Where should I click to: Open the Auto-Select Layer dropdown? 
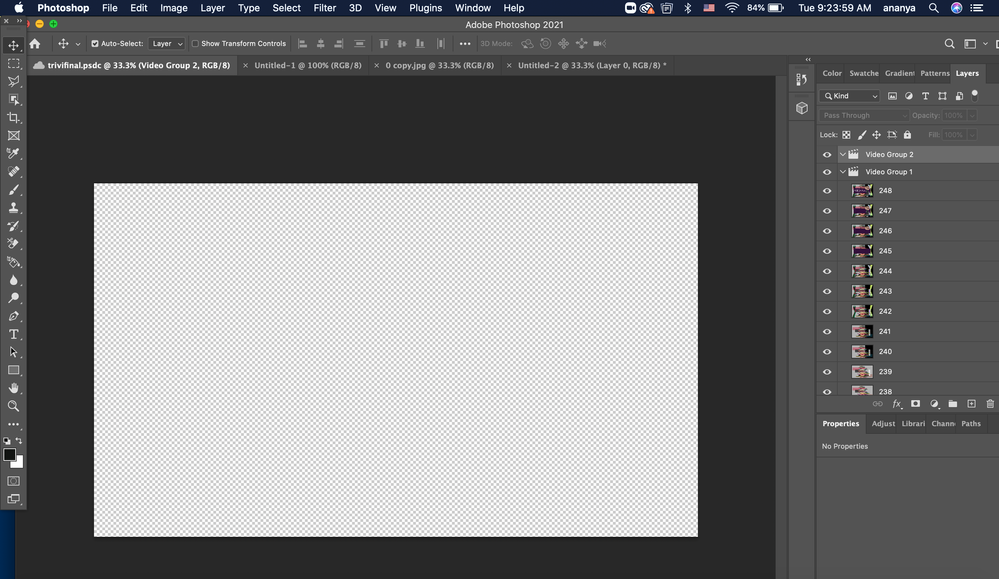click(166, 43)
